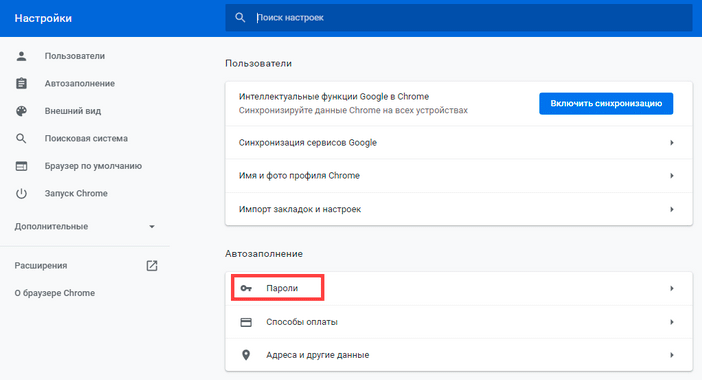
Task: Open О браузере Chrome sidebar item
Action: [x=55, y=293]
